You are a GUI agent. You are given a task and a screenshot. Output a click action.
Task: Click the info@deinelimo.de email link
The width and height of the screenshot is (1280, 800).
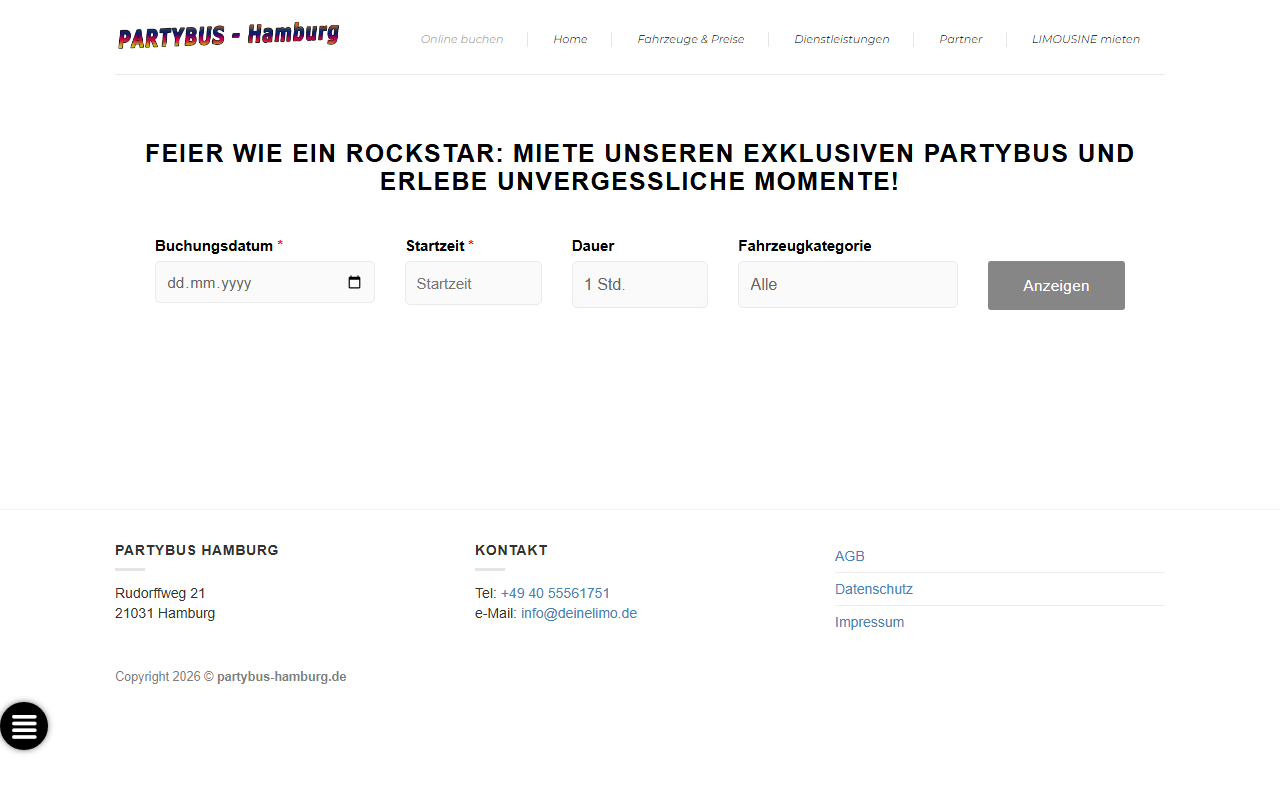[x=579, y=613]
